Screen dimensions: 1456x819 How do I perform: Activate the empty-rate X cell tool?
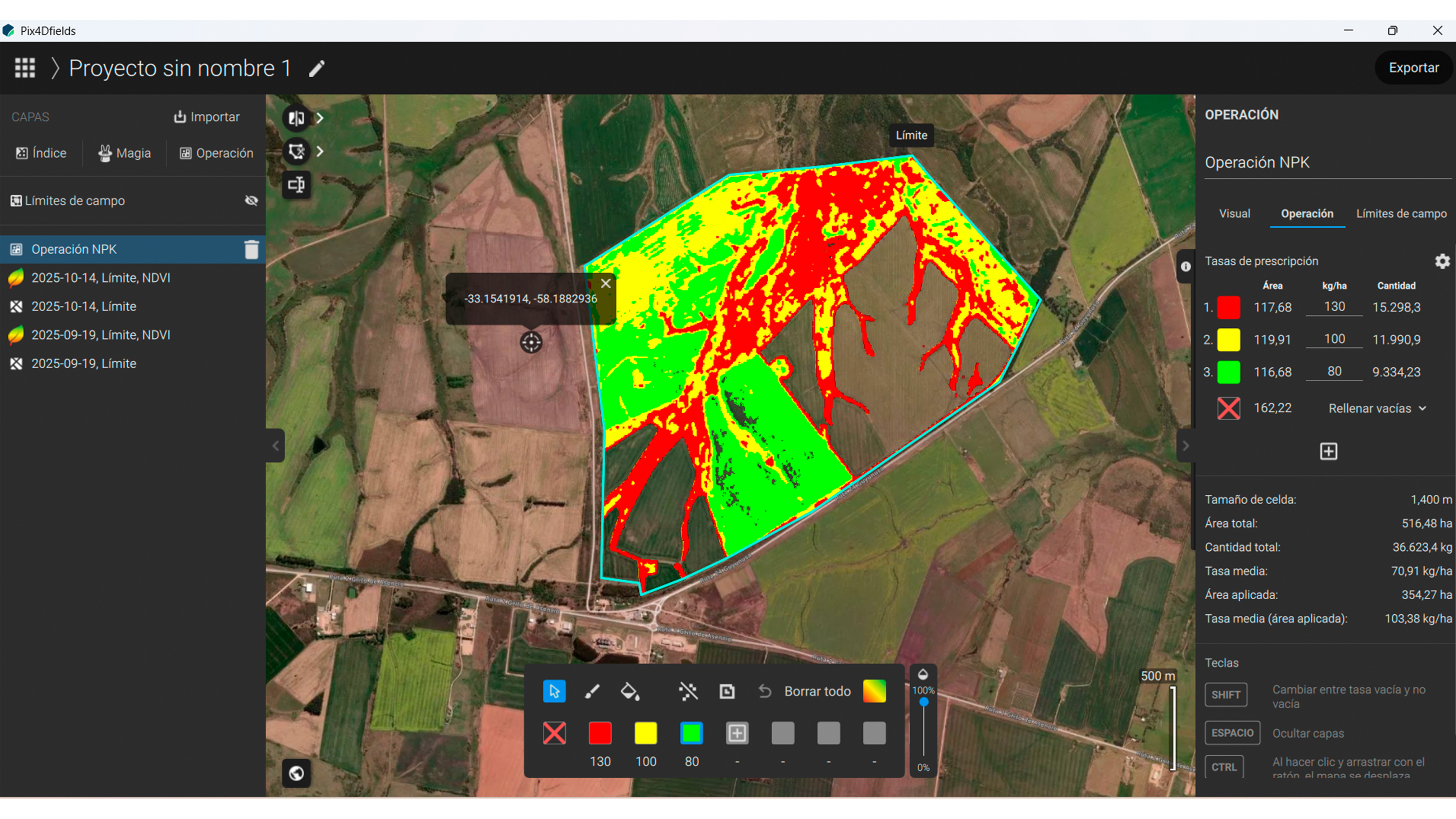coord(554,733)
